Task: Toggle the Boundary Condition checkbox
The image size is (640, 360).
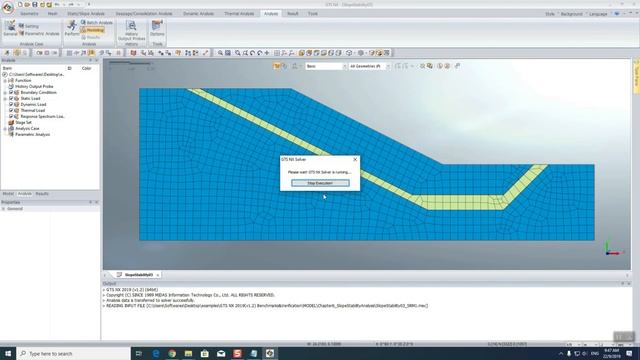Action: pos(11,93)
